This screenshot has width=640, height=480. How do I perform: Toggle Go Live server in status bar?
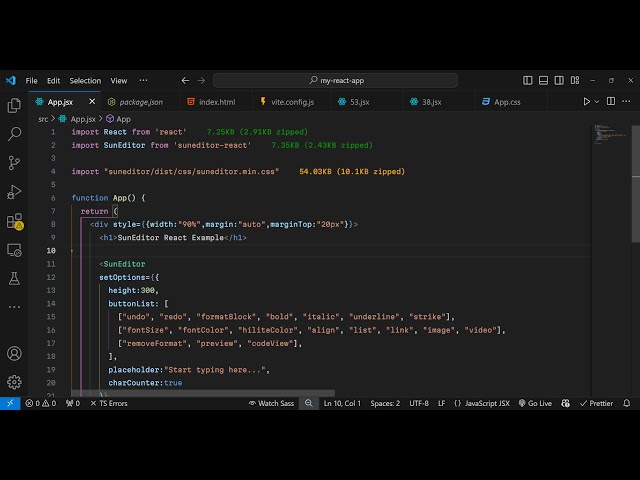tap(534, 403)
